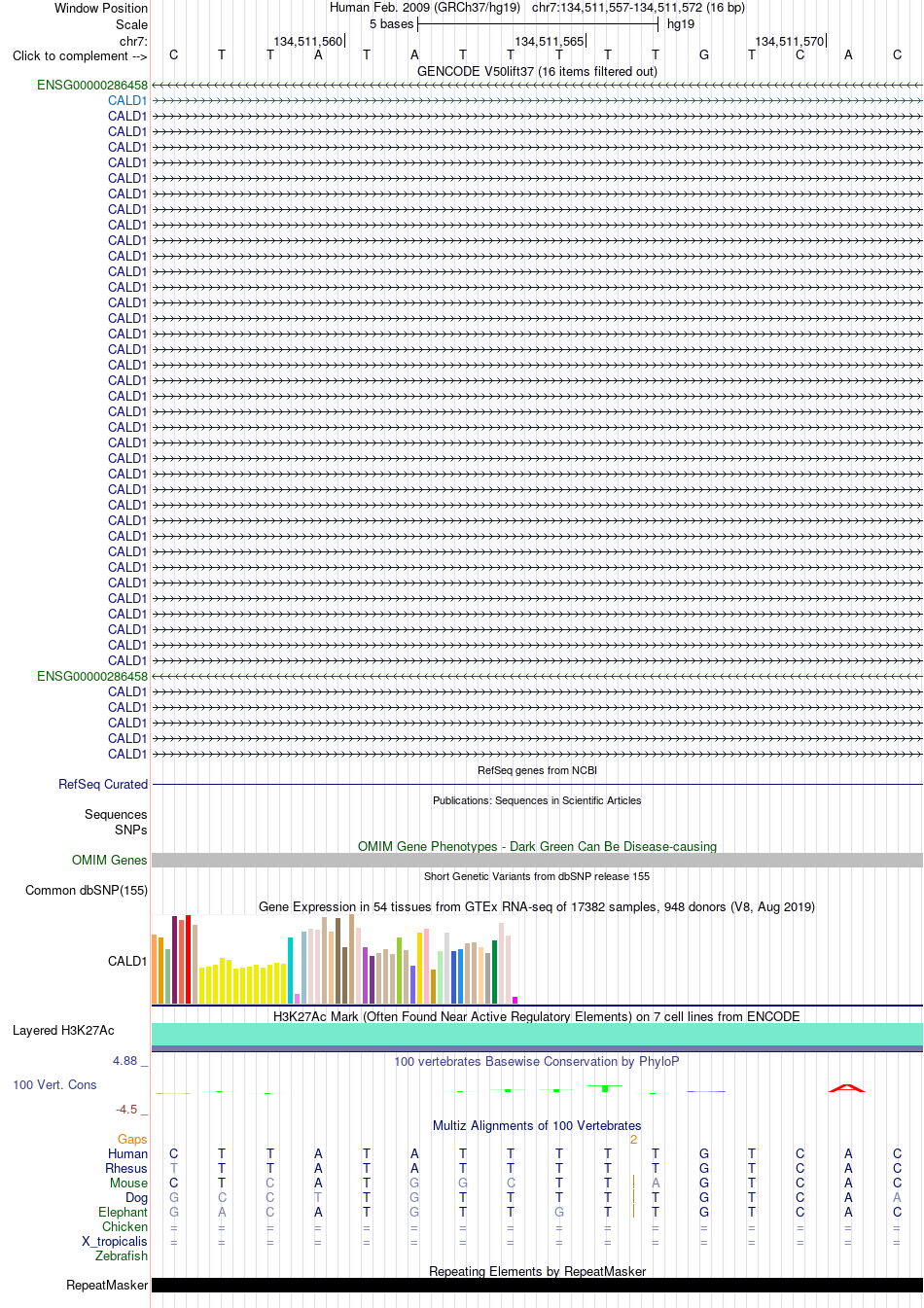The width and height of the screenshot is (924, 1308).
Task: Select the light-blue CALD1 transcript label
Action: 127,100
